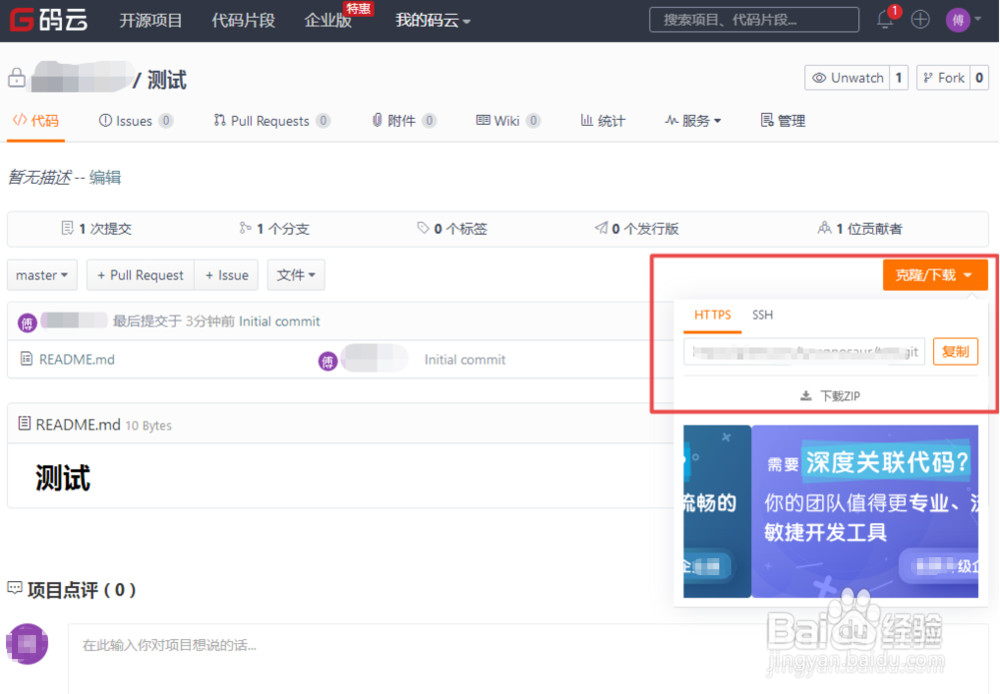Click the 复制 copy button
Viewport: 1000px width, 694px height.
point(955,351)
